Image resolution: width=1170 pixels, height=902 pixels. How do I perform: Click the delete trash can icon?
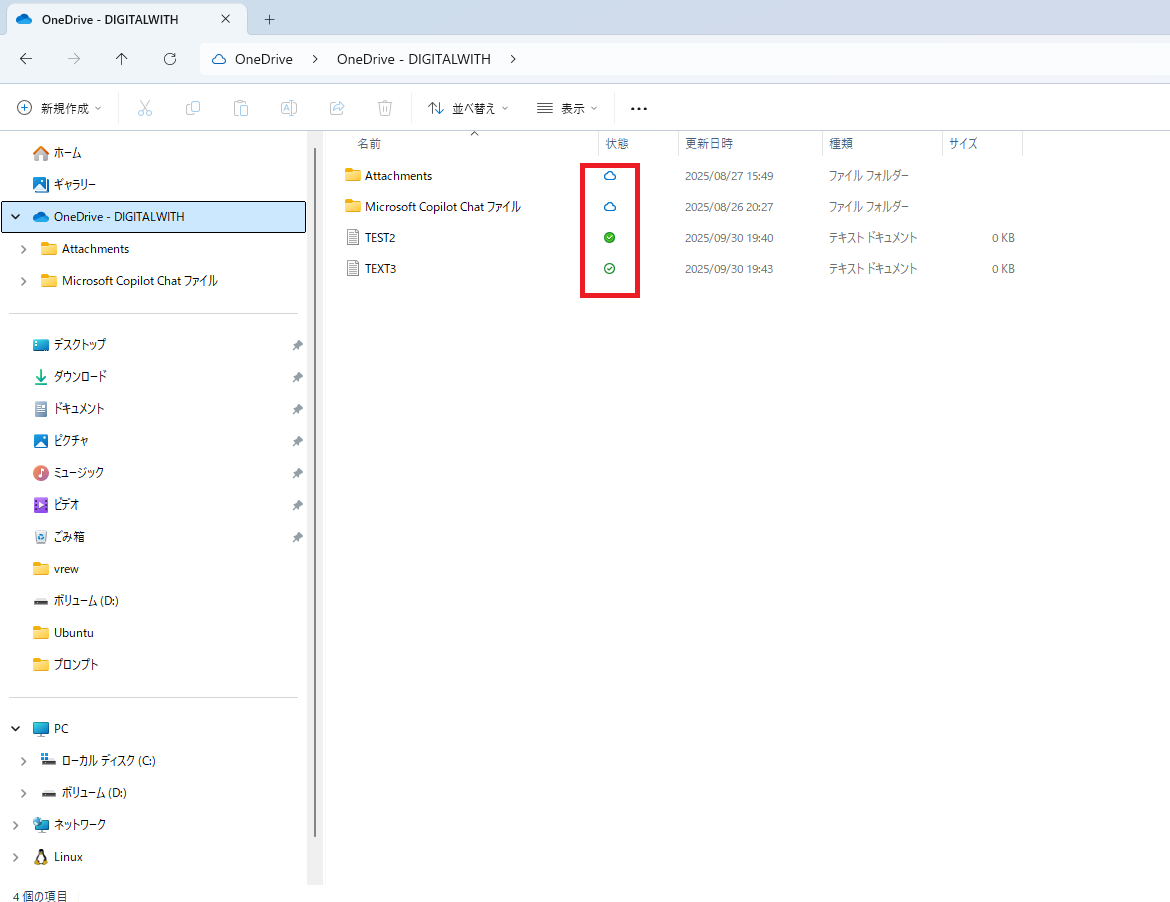[x=385, y=108]
